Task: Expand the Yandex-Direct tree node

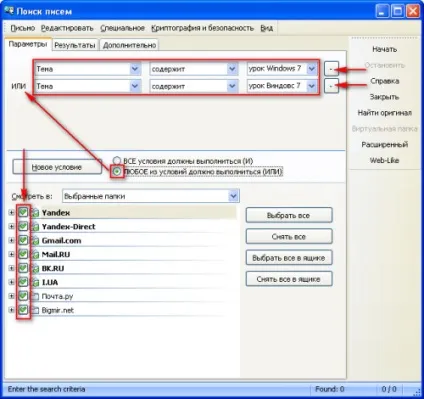Action: click(11, 227)
